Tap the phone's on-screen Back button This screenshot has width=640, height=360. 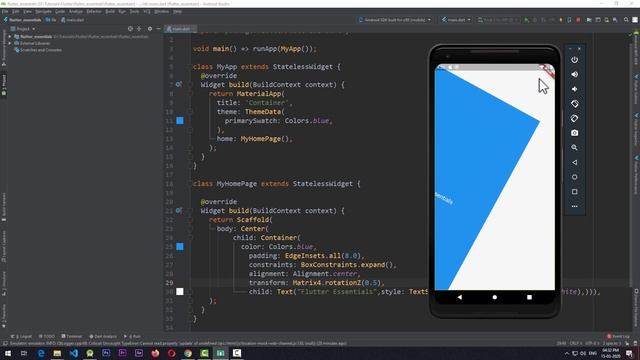click(x=460, y=297)
